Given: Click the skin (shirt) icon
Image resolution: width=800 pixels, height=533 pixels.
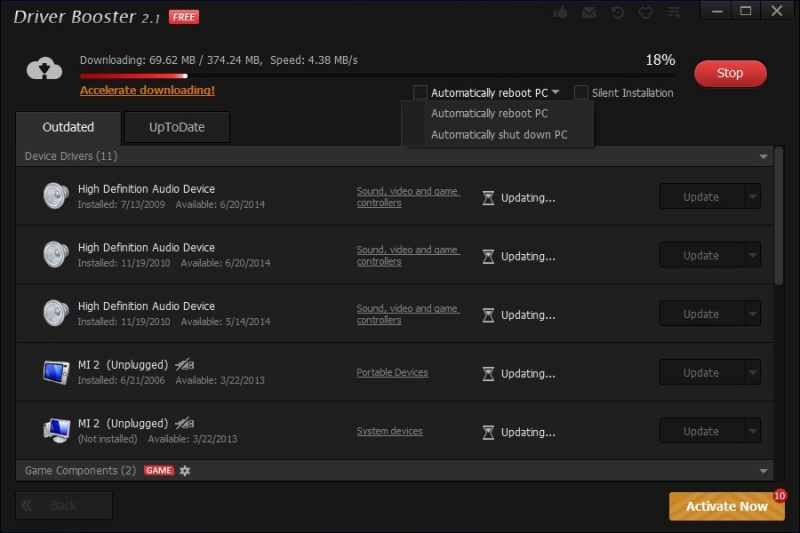Looking at the screenshot, I should coord(645,12).
